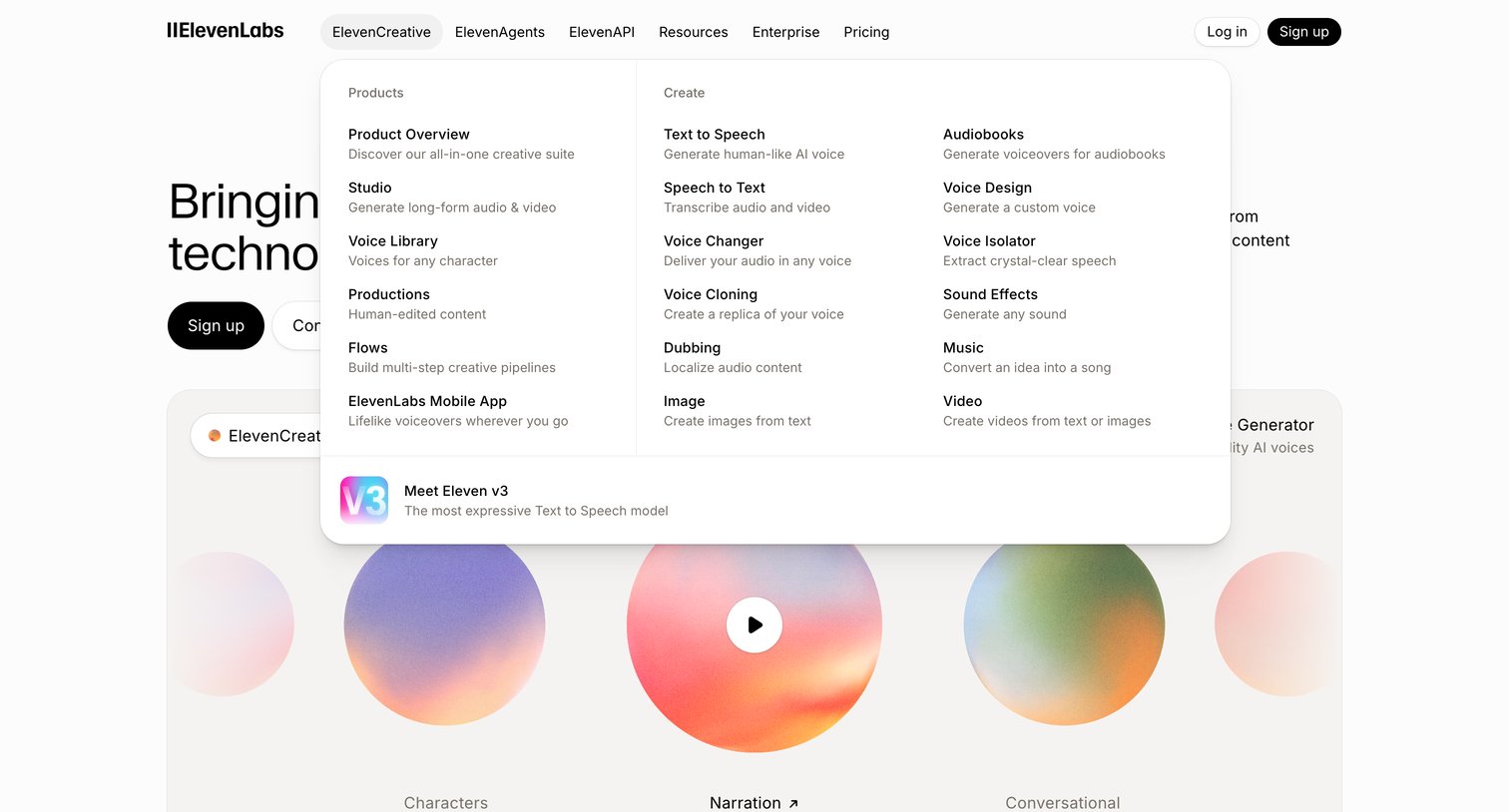The height and width of the screenshot is (812, 1509).
Task: Select Voice Changer
Action: [x=757, y=250]
